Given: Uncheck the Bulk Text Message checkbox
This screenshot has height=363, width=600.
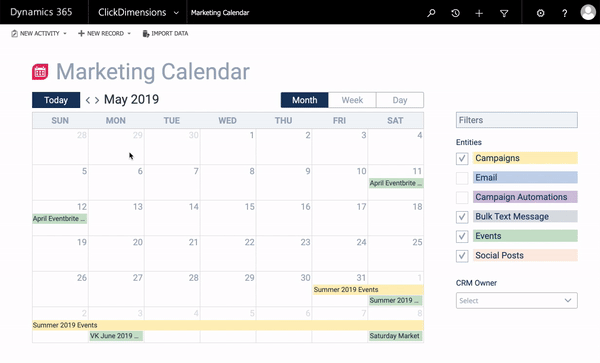Looking at the screenshot, I should coord(462,217).
